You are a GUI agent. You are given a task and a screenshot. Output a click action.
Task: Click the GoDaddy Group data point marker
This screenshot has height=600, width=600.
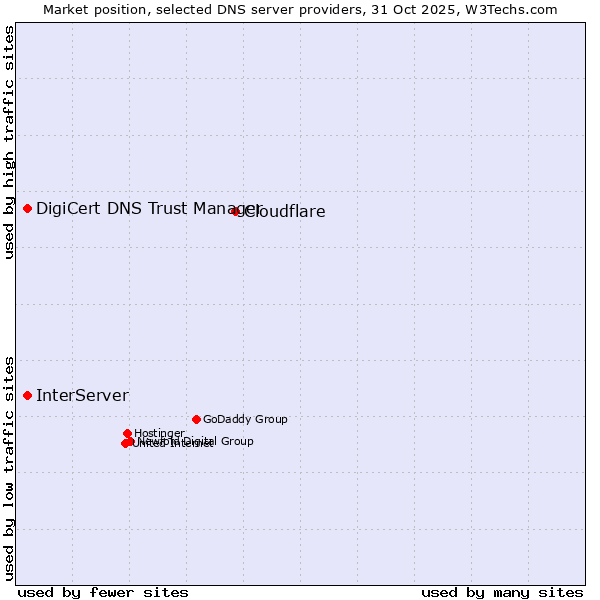click(x=196, y=419)
